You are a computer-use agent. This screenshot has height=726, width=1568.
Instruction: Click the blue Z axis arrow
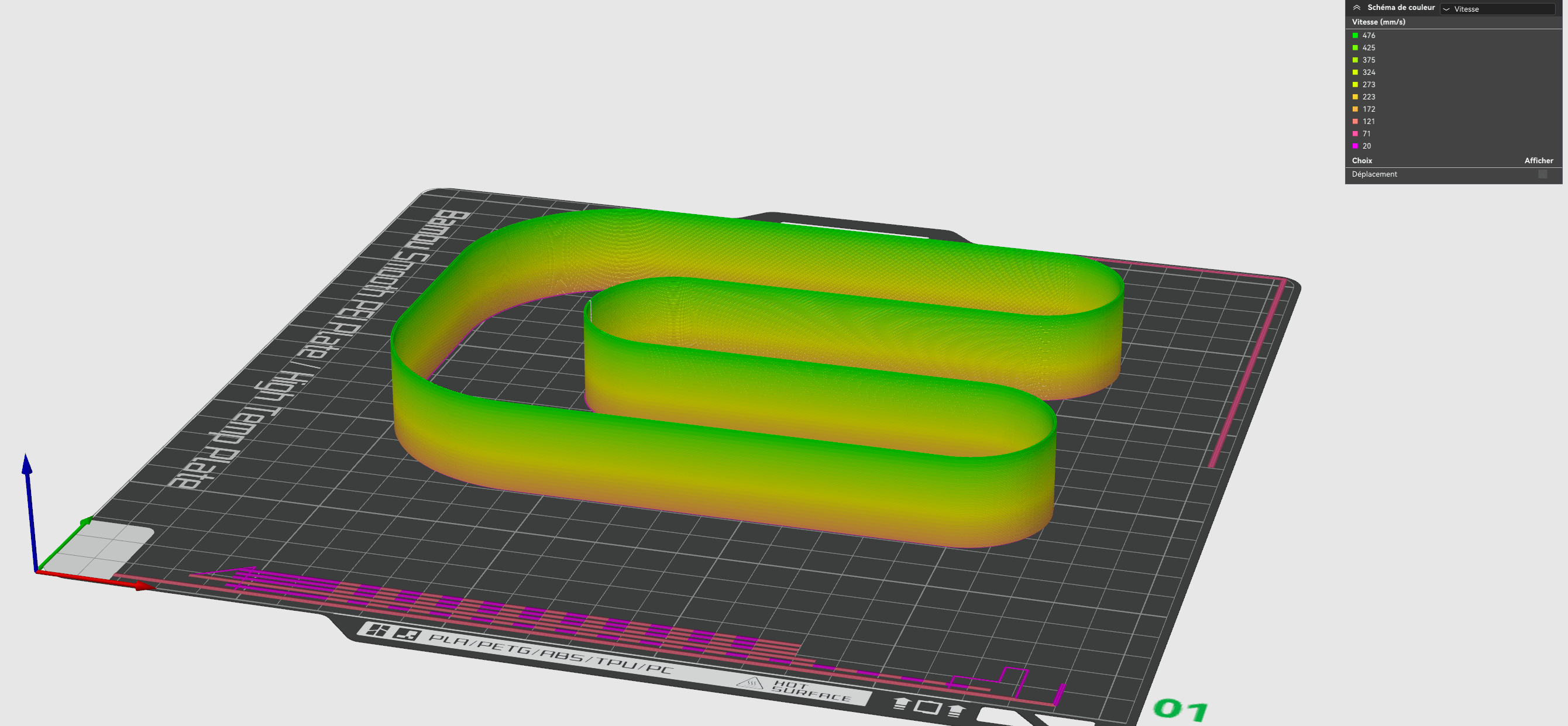(27, 465)
